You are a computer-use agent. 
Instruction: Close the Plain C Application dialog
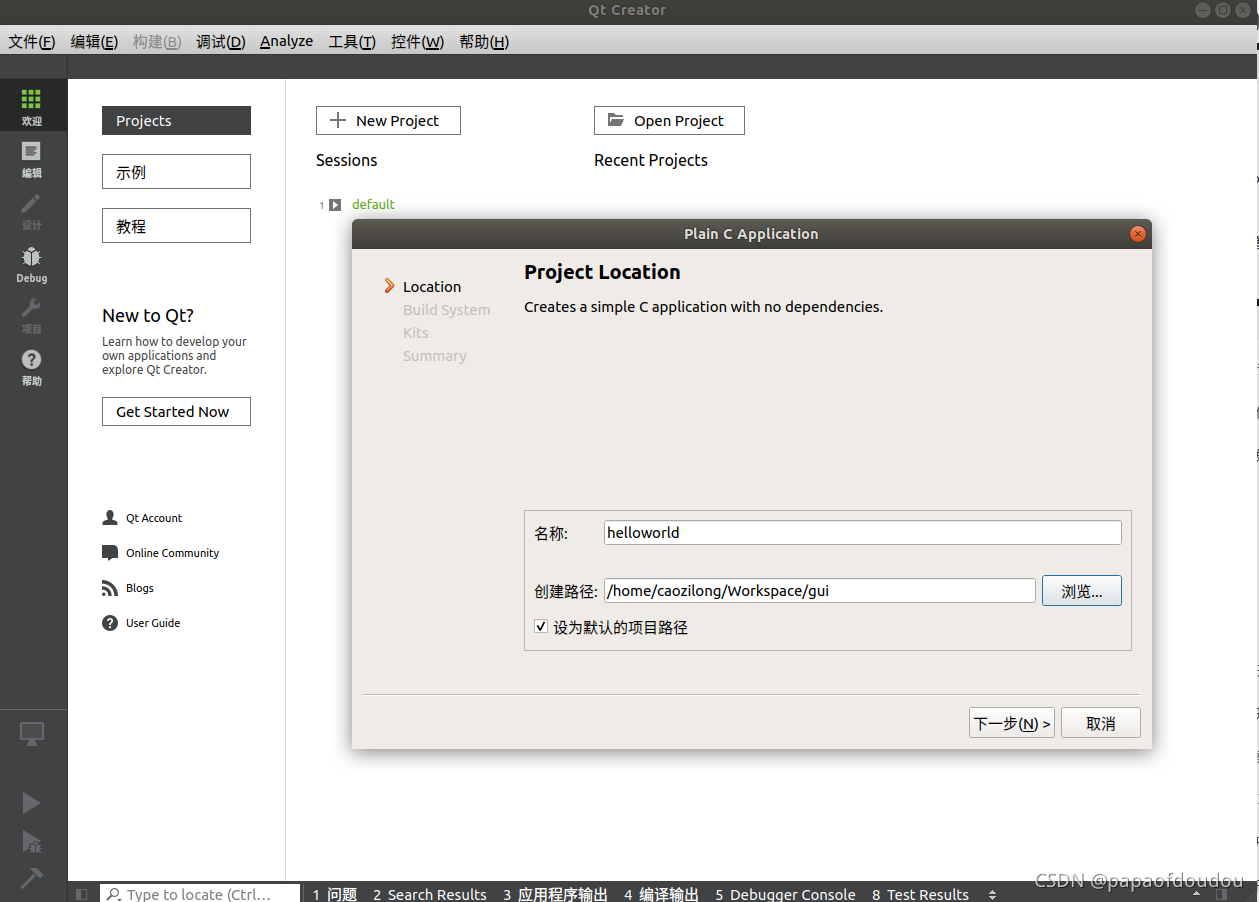coord(1137,234)
